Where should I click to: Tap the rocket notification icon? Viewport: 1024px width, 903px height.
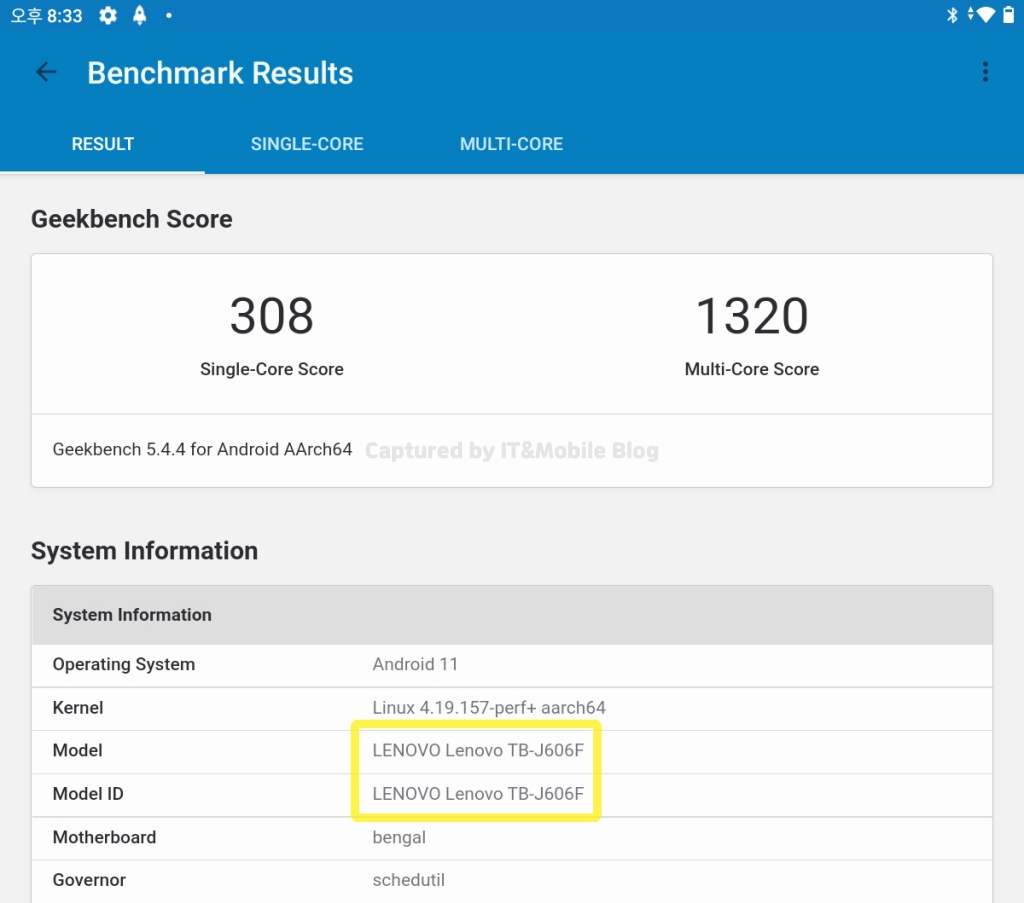coord(139,15)
